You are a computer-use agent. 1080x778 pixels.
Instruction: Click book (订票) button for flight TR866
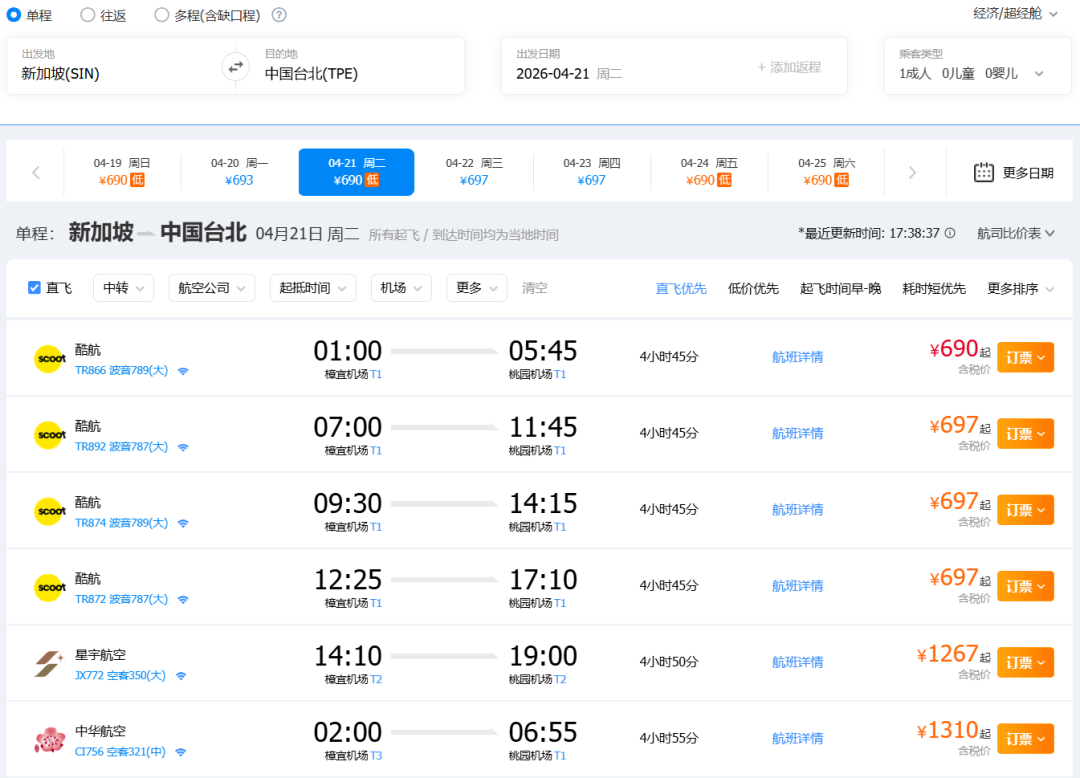point(1025,357)
